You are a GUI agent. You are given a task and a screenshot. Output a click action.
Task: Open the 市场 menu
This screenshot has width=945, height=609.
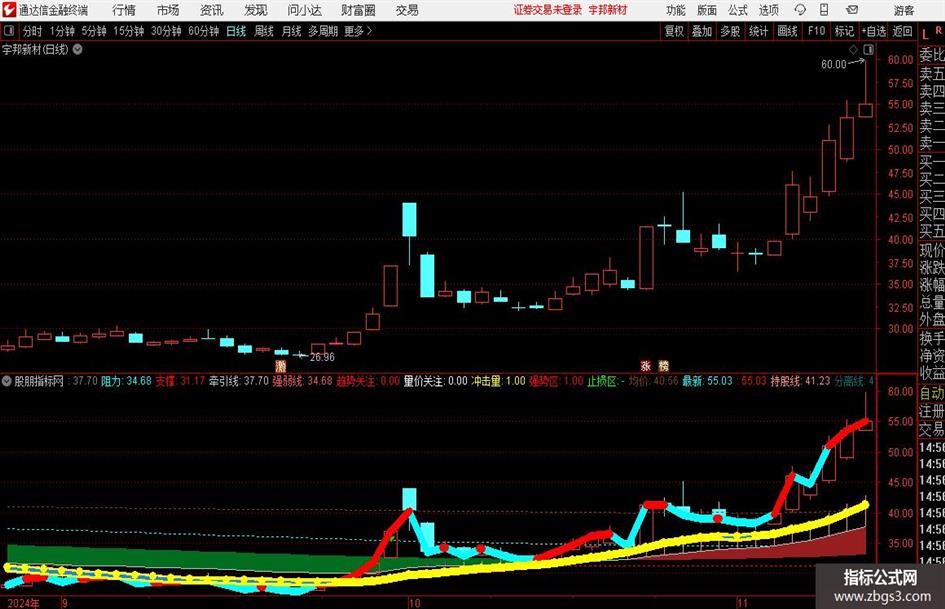(x=168, y=10)
